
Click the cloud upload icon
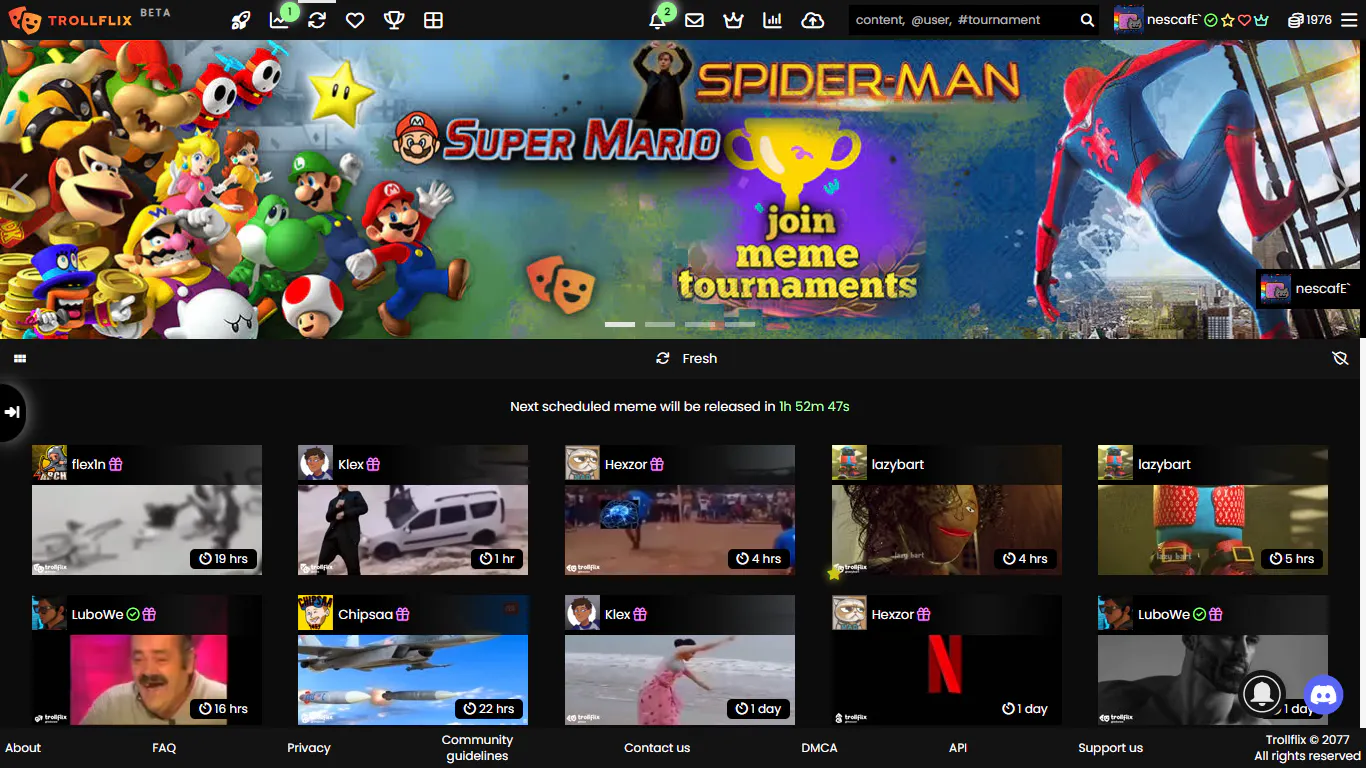[x=813, y=20]
